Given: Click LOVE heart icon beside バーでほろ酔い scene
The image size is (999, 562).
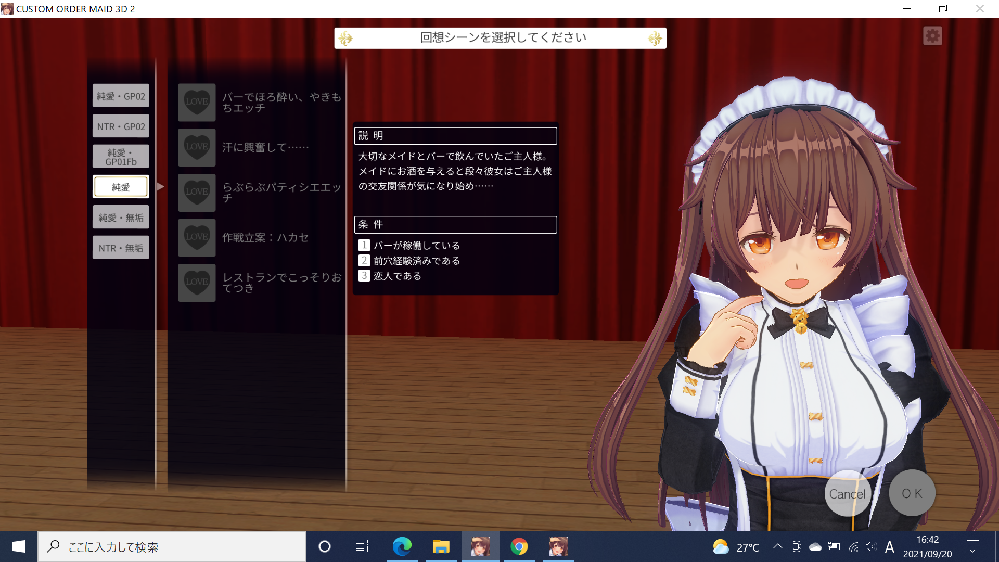Looking at the screenshot, I should [197, 102].
